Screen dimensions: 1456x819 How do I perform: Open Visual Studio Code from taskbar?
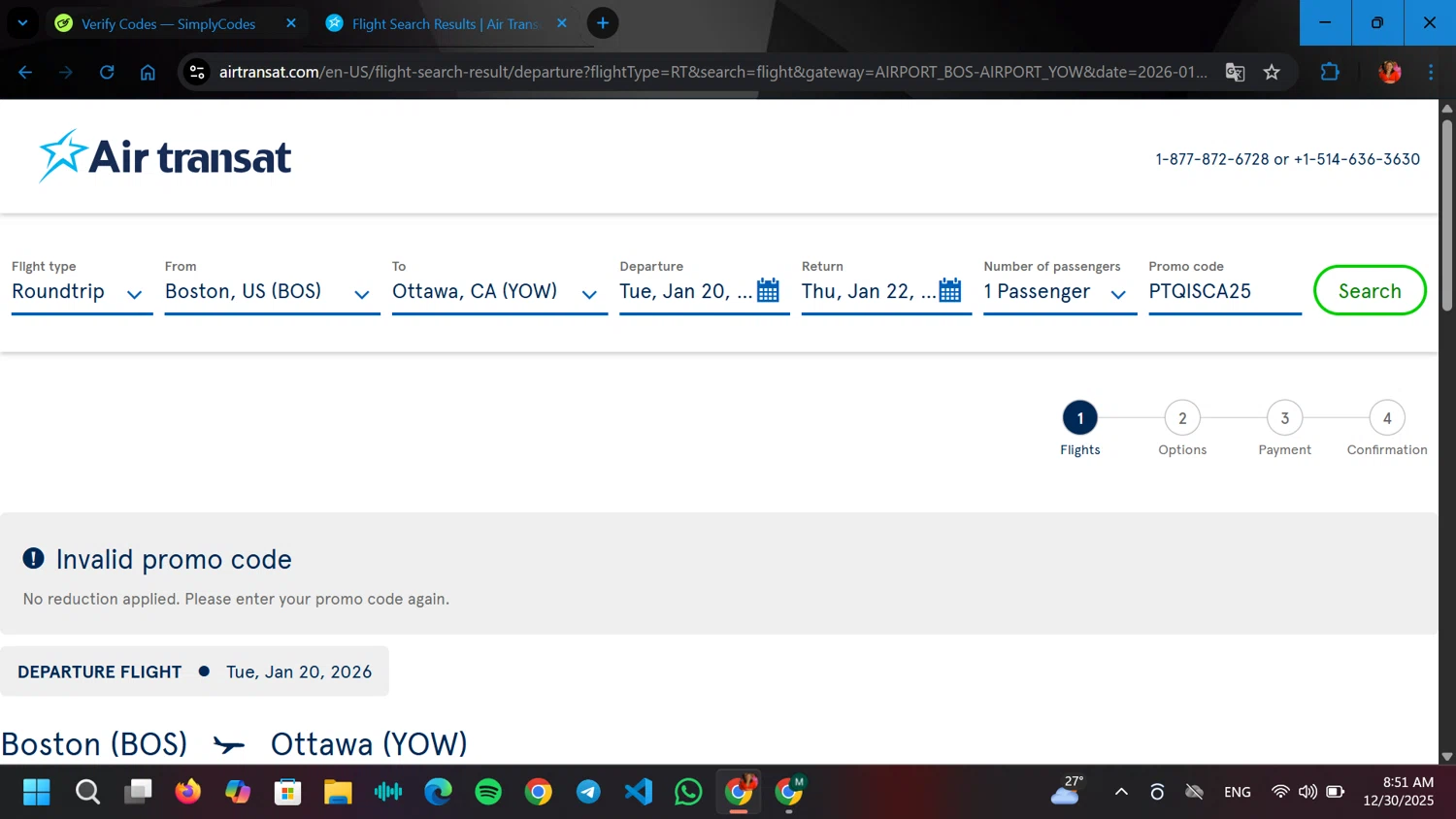pos(639,792)
